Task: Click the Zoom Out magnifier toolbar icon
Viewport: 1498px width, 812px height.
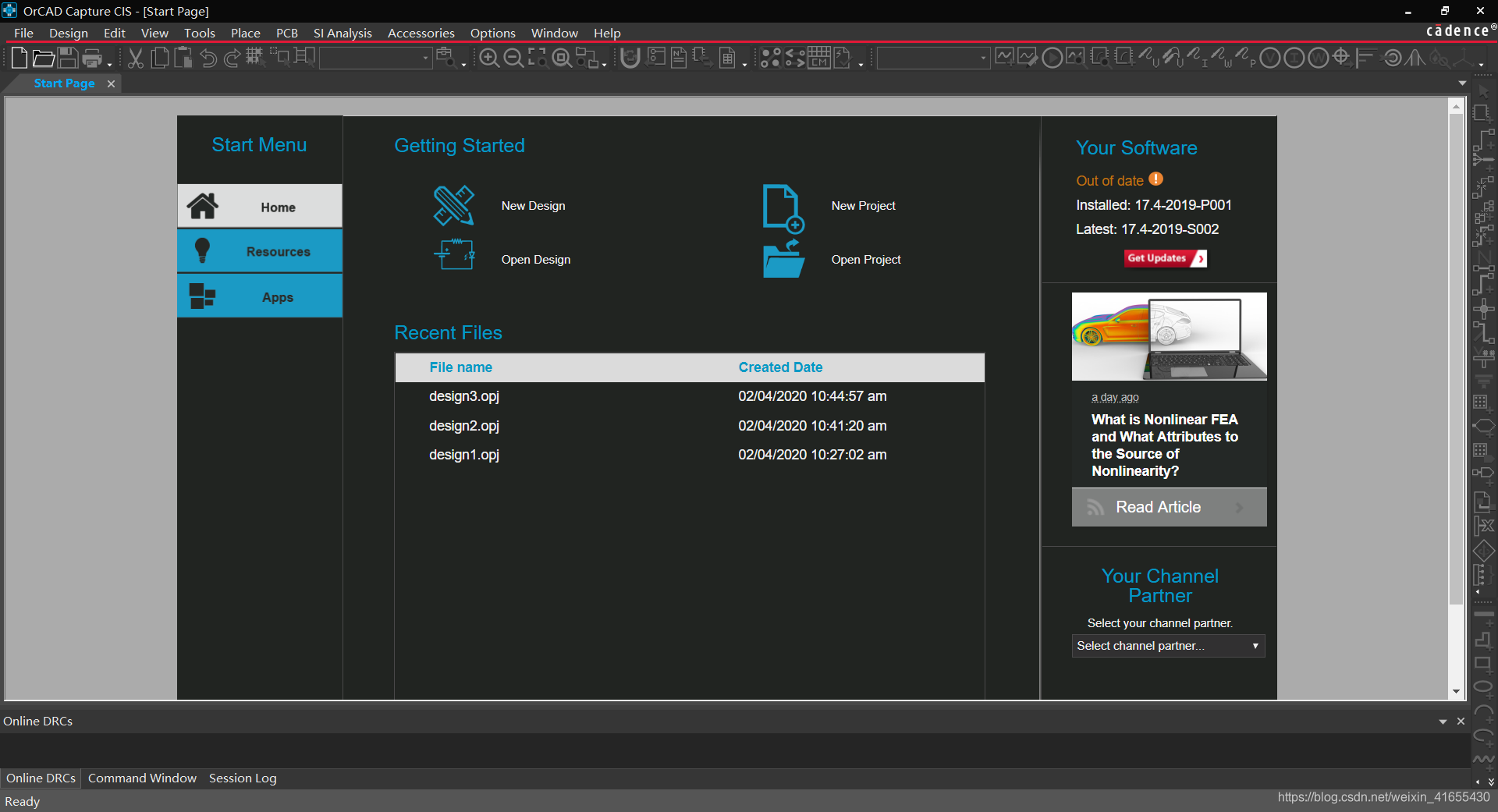Action: click(x=513, y=59)
